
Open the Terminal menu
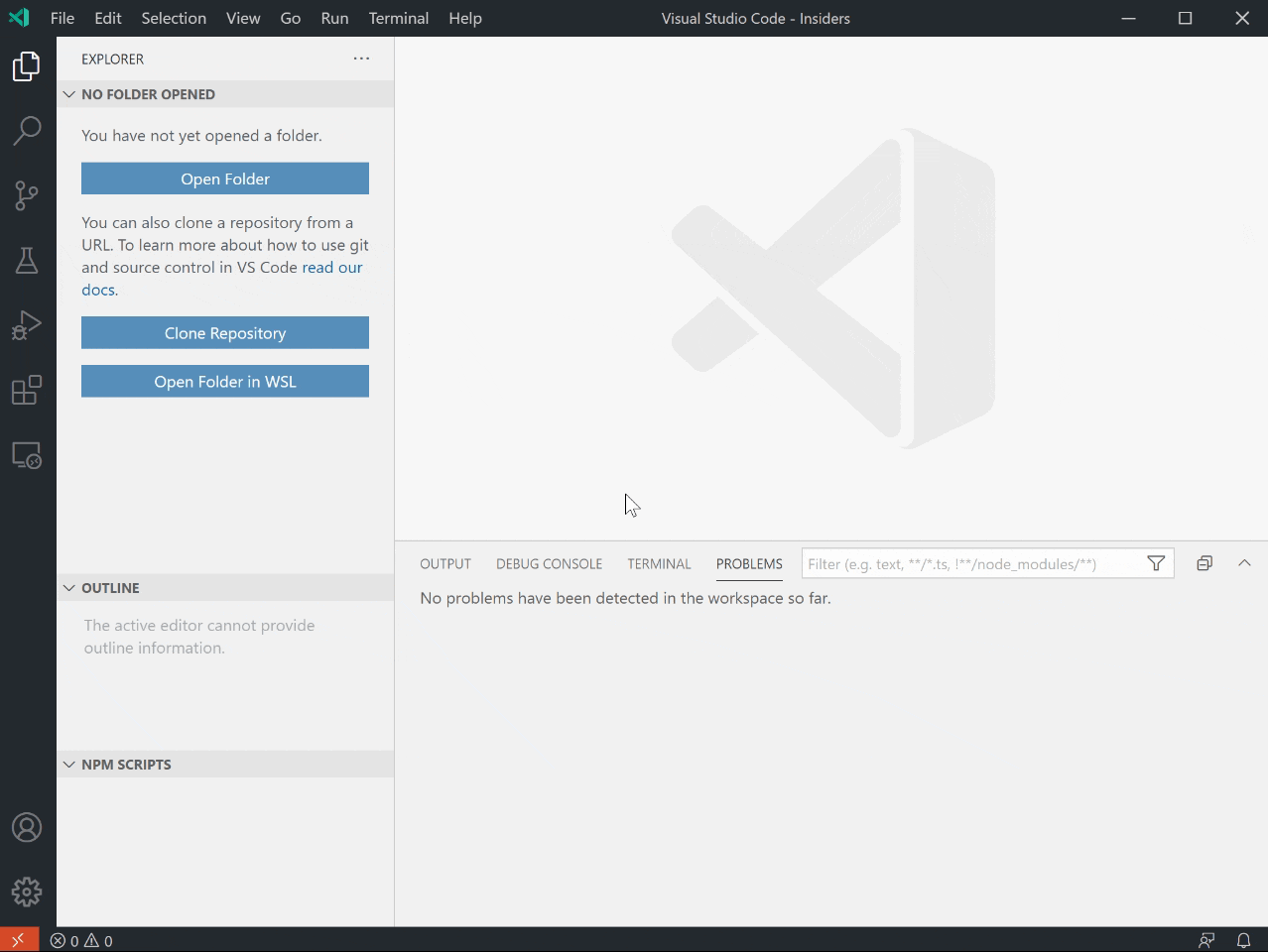[x=398, y=18]
